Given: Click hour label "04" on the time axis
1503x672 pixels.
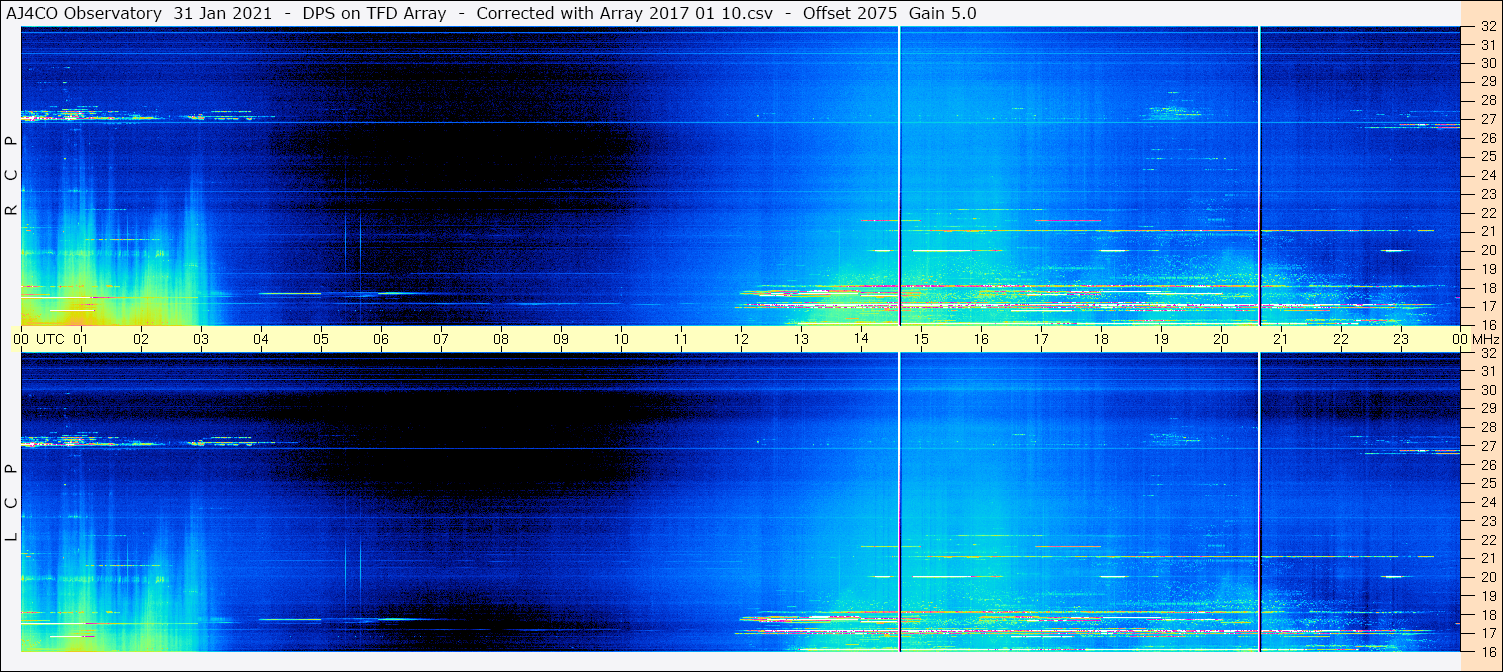Looking at the screenshot, I should (x=261, y=339).
